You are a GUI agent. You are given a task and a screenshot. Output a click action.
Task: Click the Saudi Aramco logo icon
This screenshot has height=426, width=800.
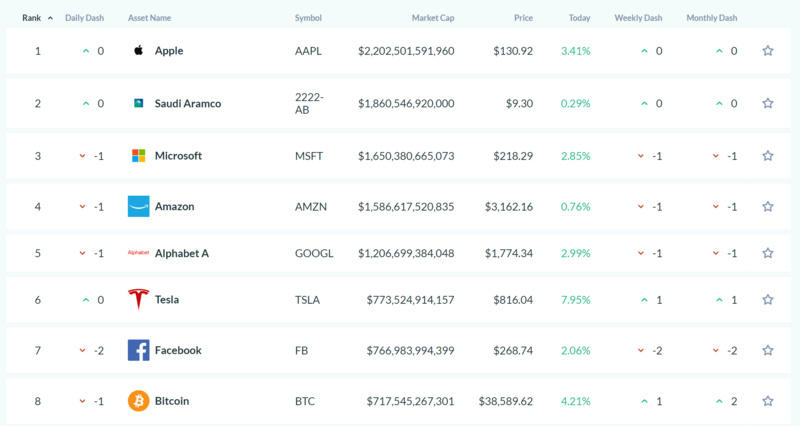click(139, 103)
